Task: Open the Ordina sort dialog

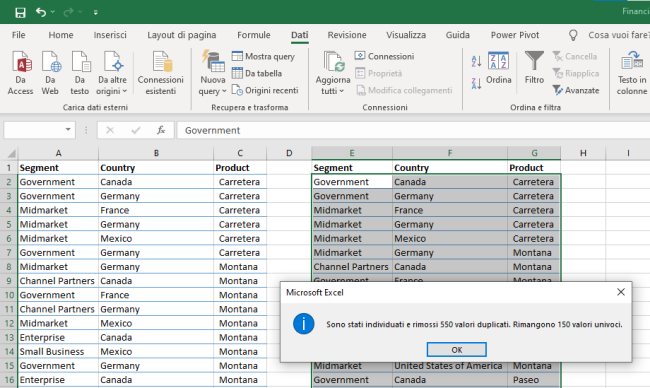Action: (498, 68)
